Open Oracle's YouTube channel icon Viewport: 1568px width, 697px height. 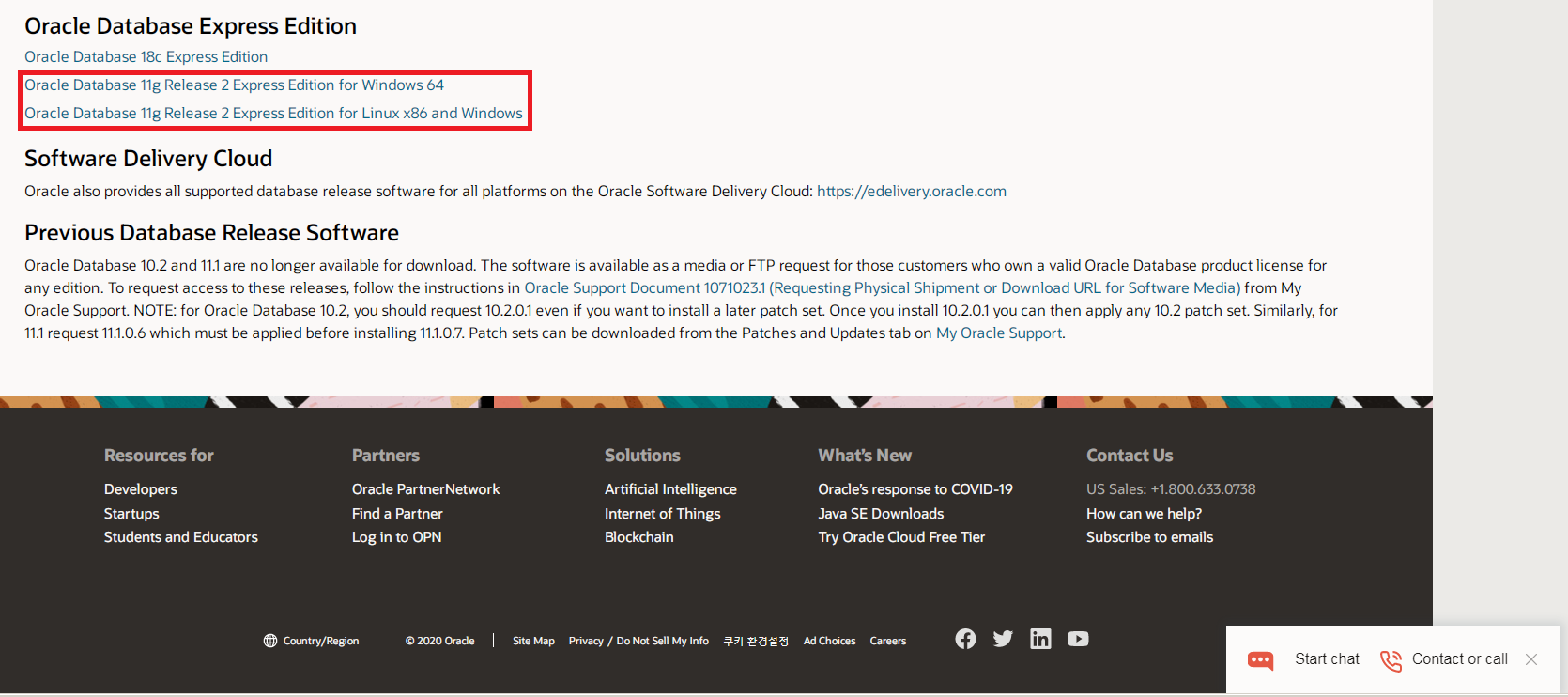[x=1078, y=639]
